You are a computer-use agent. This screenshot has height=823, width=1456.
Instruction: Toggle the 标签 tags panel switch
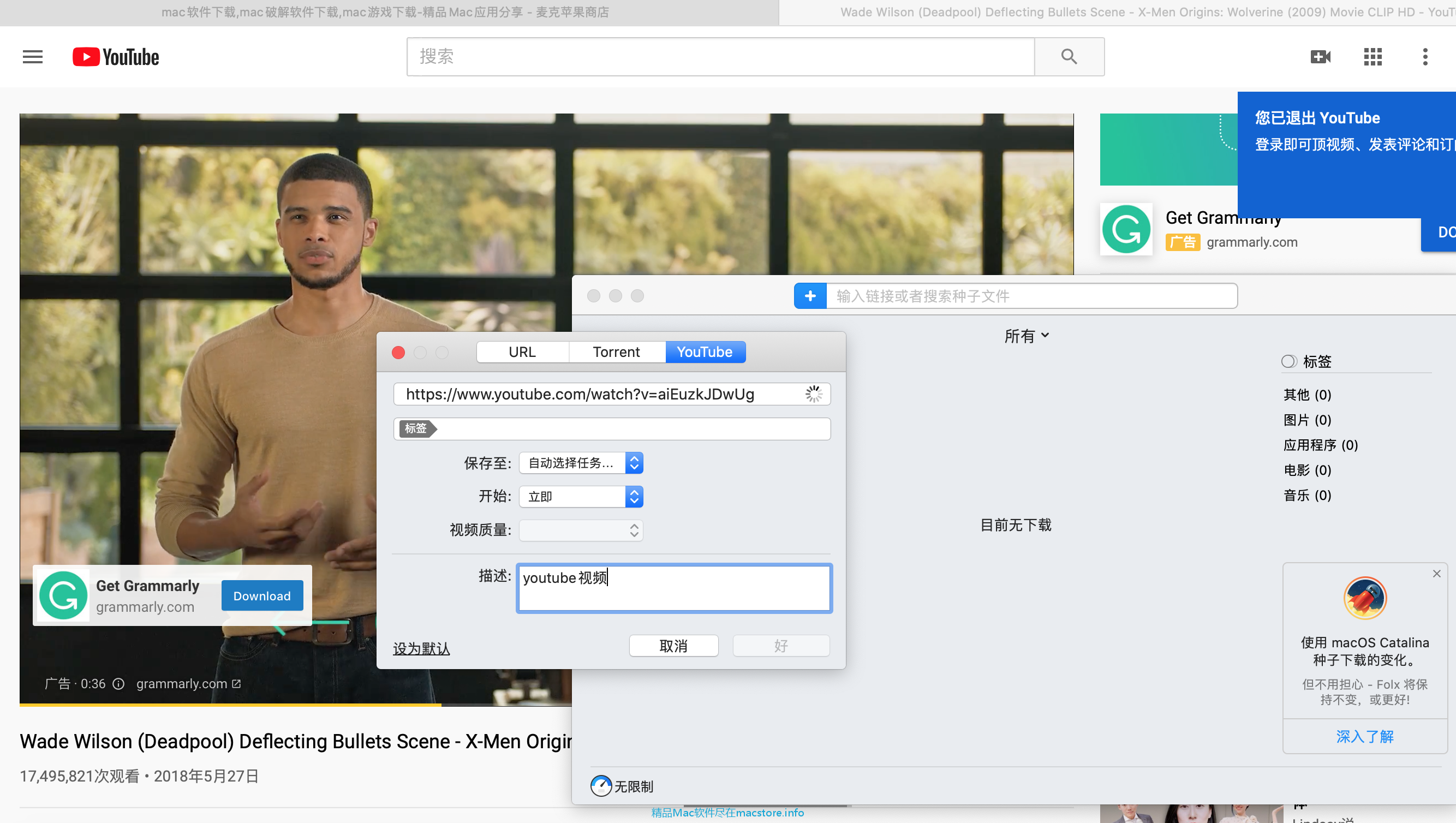click(1288, 361)
